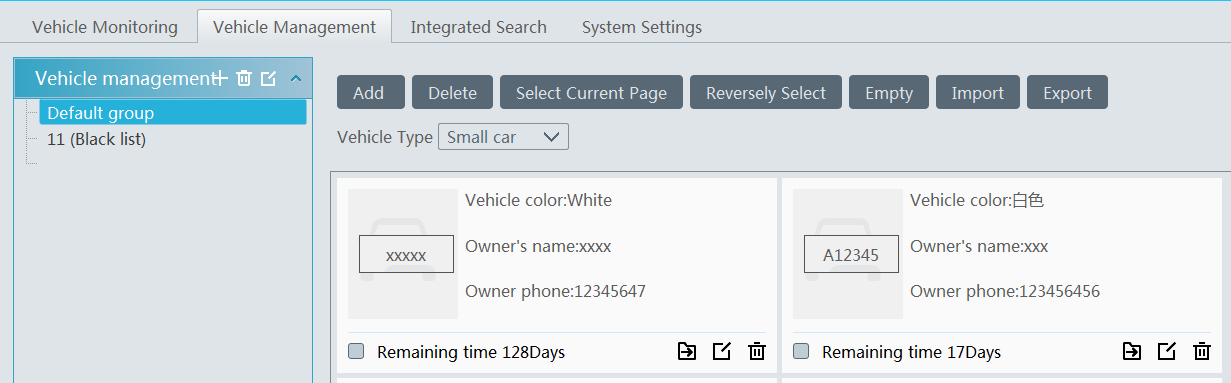Image resolution: width=1231 pixels, height=383 pixels.
Task: Tick the checkbox for Remaining time 17Days
Action: point(801,351)
